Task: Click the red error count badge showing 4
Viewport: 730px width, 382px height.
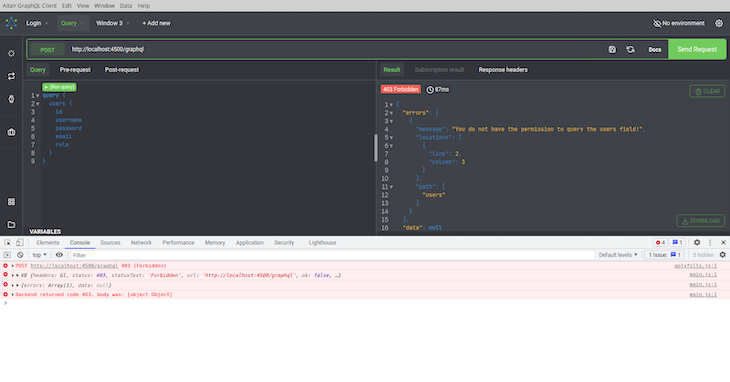Action: [x=660, y=242]
